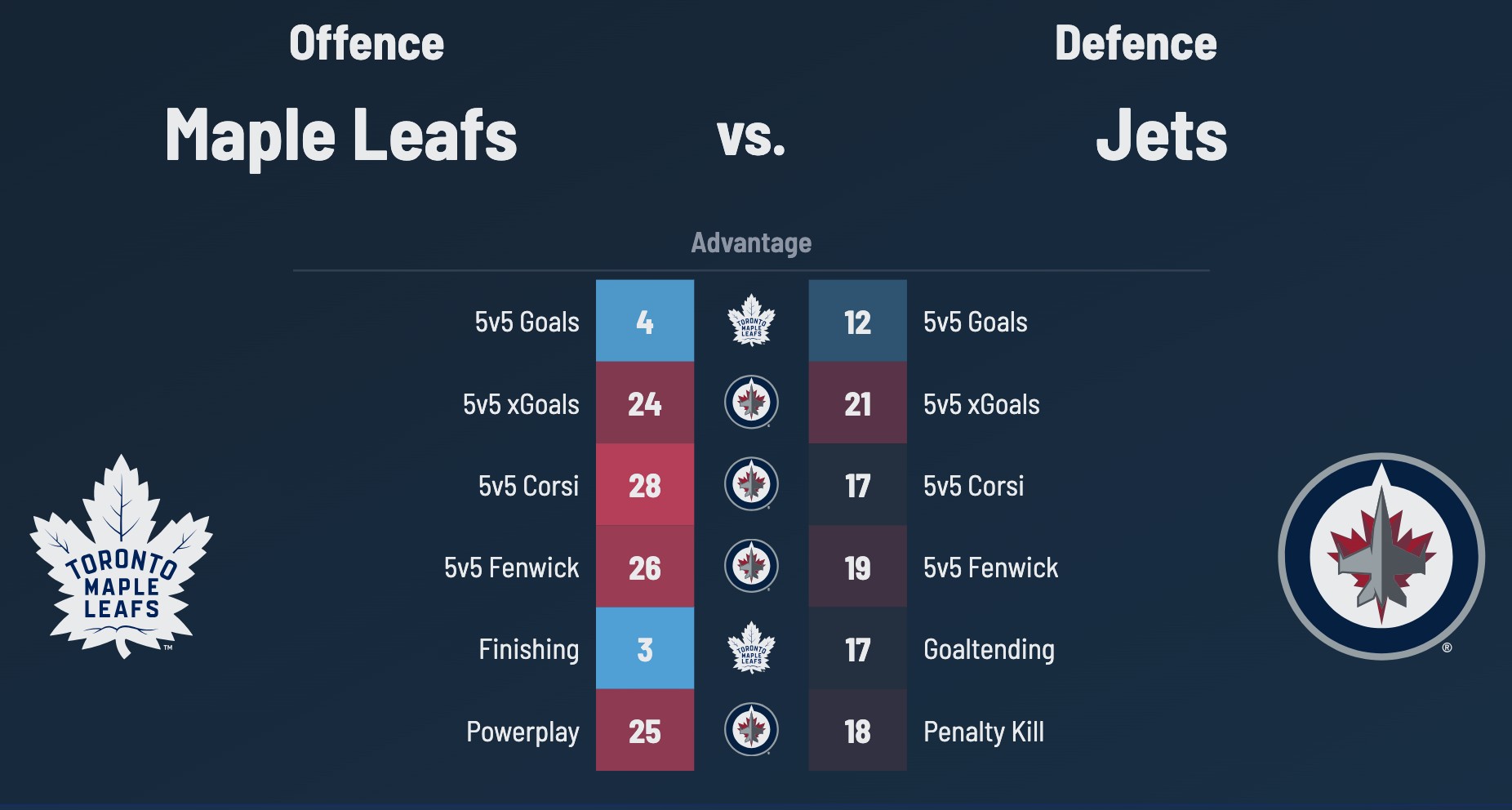Click the Advantage column label
The height and width of the screenshot is (810, 1512).
pos(751,243)
